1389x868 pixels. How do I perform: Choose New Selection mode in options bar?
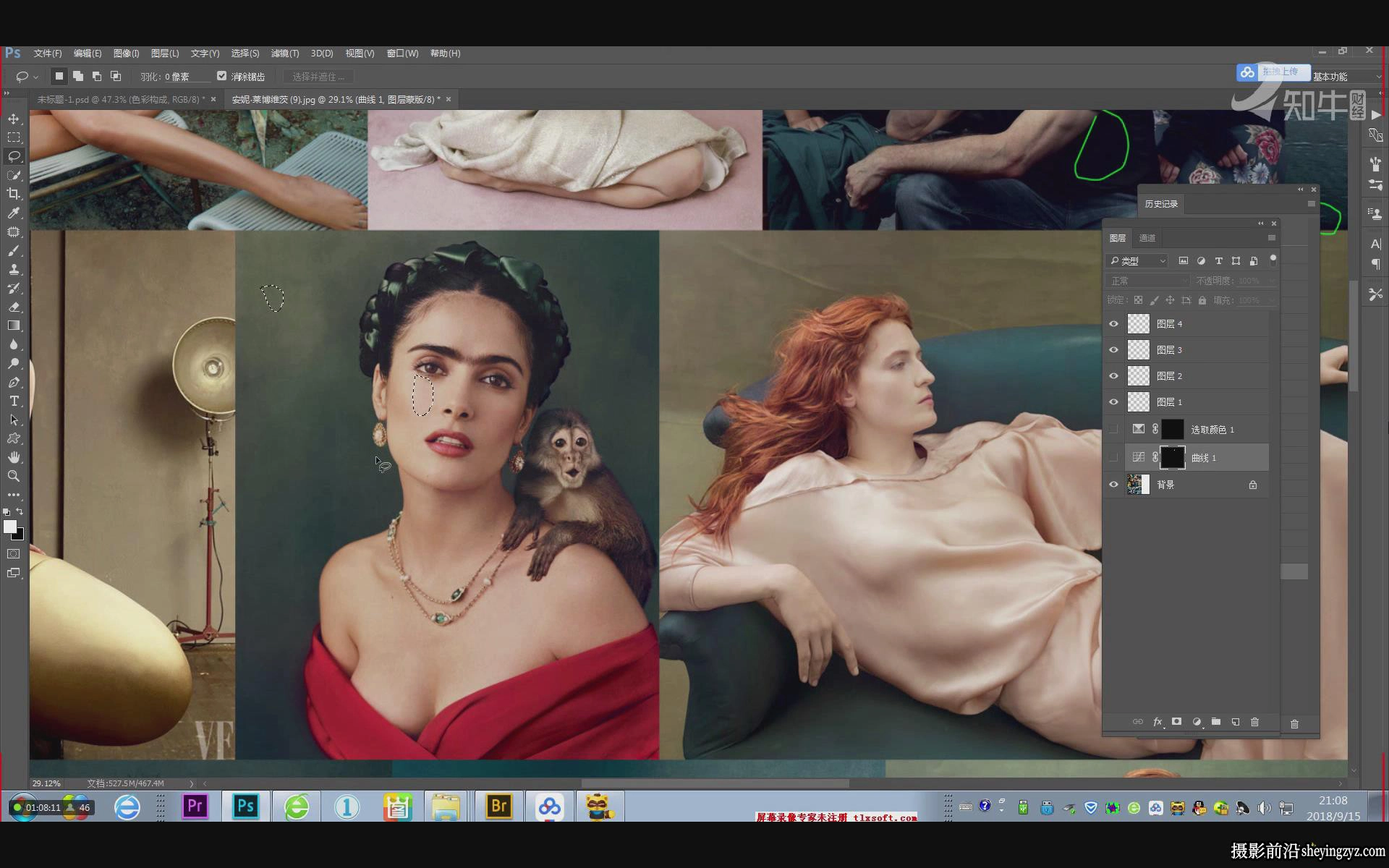(x=59, y=76)
